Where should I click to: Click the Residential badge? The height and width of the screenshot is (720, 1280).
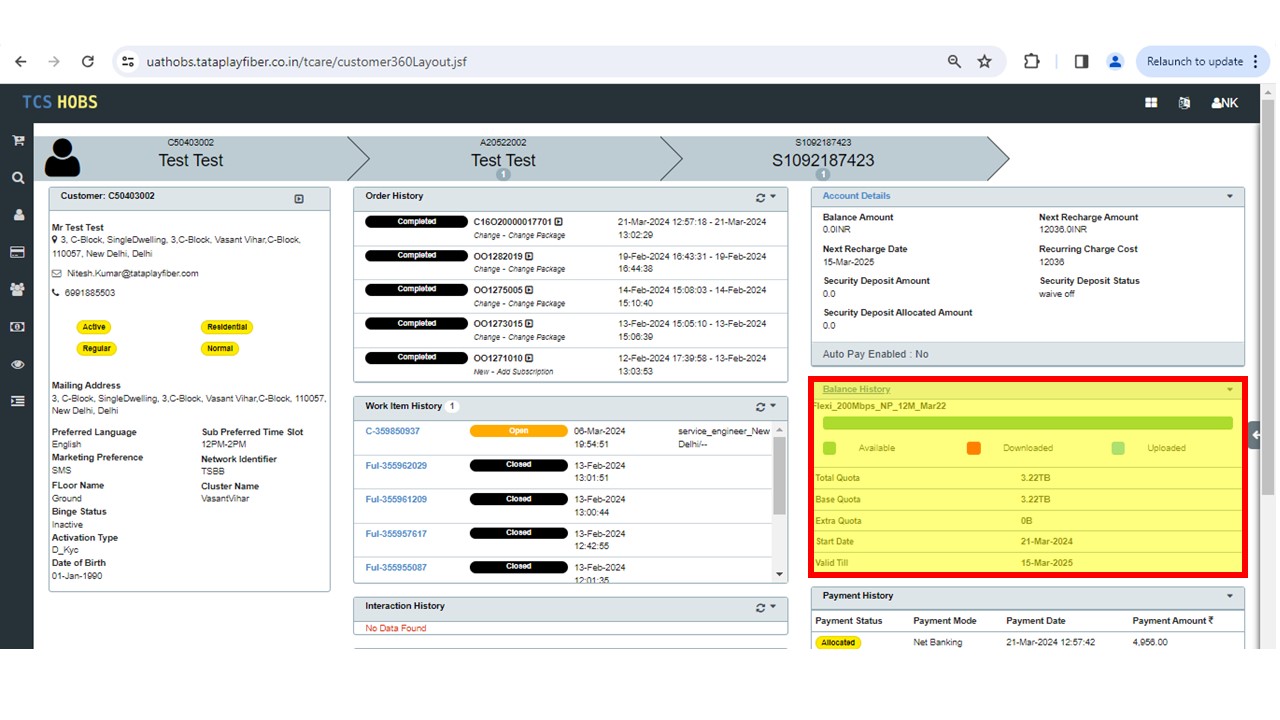[227, 327]
